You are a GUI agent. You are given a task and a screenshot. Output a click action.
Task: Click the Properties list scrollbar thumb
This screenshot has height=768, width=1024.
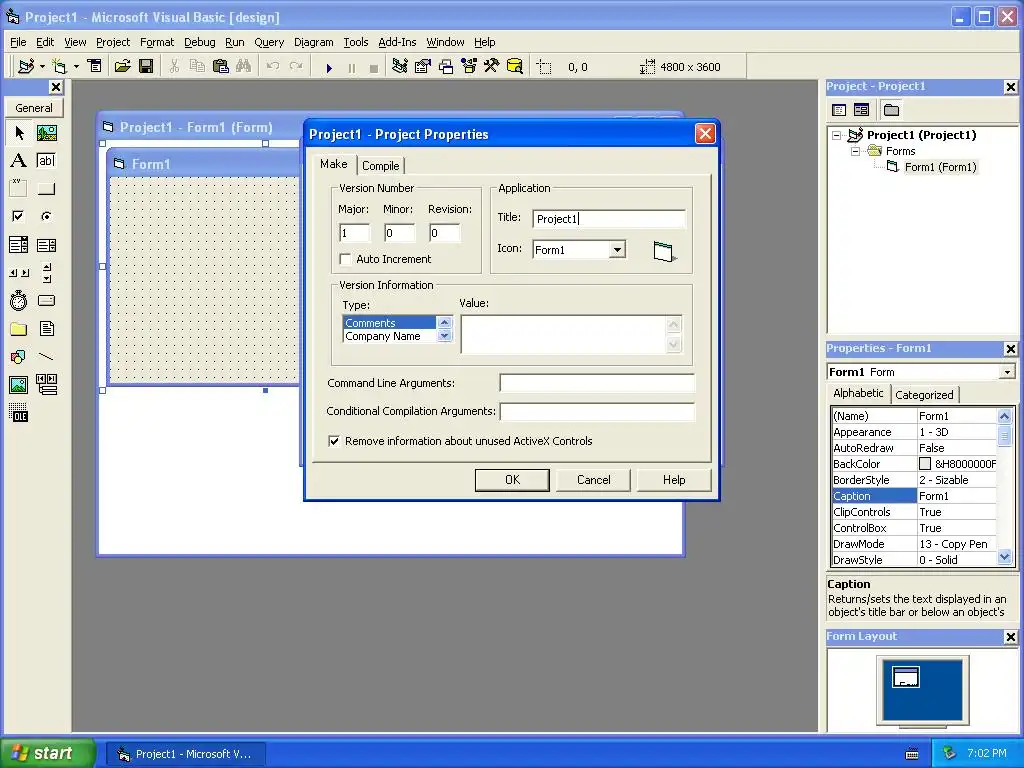(1004, 435)
